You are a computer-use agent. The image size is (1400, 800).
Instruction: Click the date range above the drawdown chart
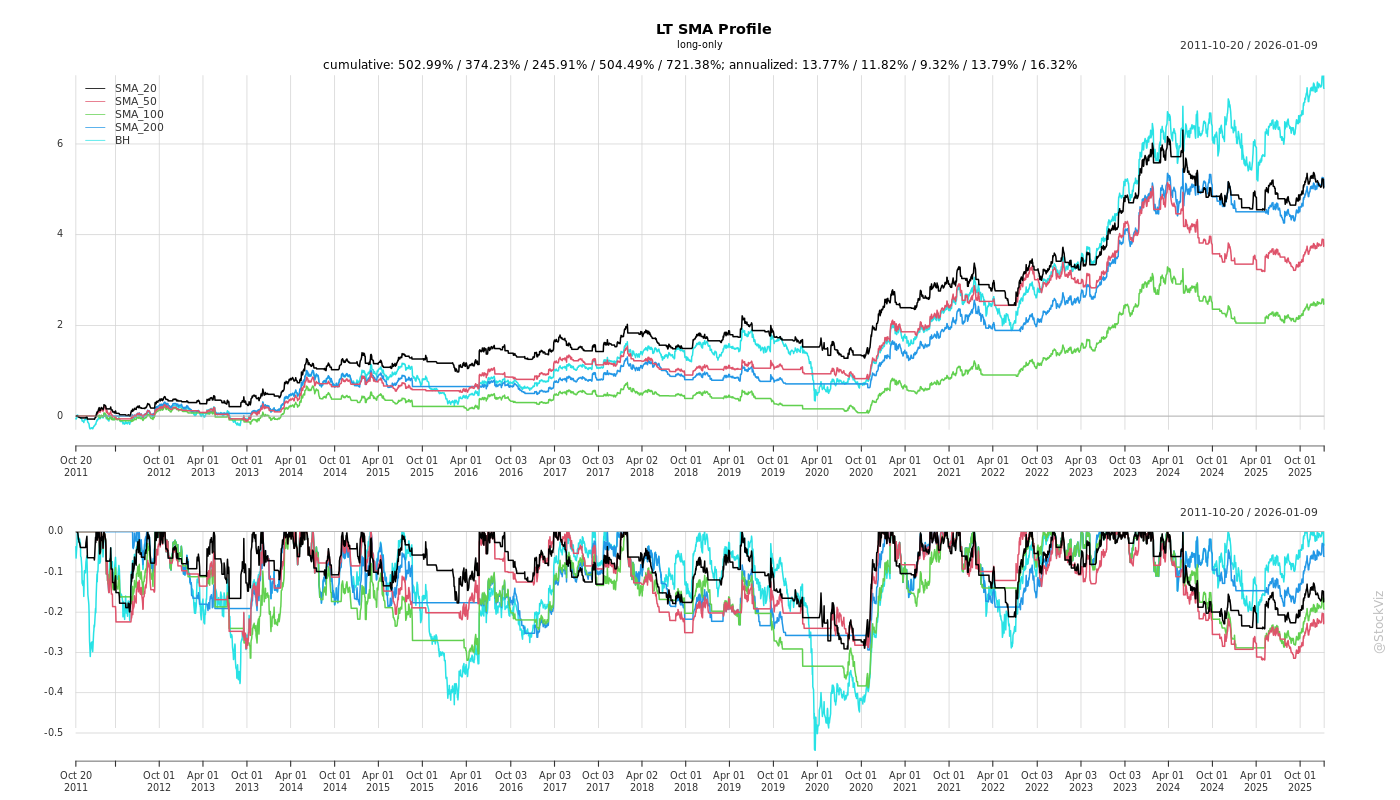coord(1248,513)
